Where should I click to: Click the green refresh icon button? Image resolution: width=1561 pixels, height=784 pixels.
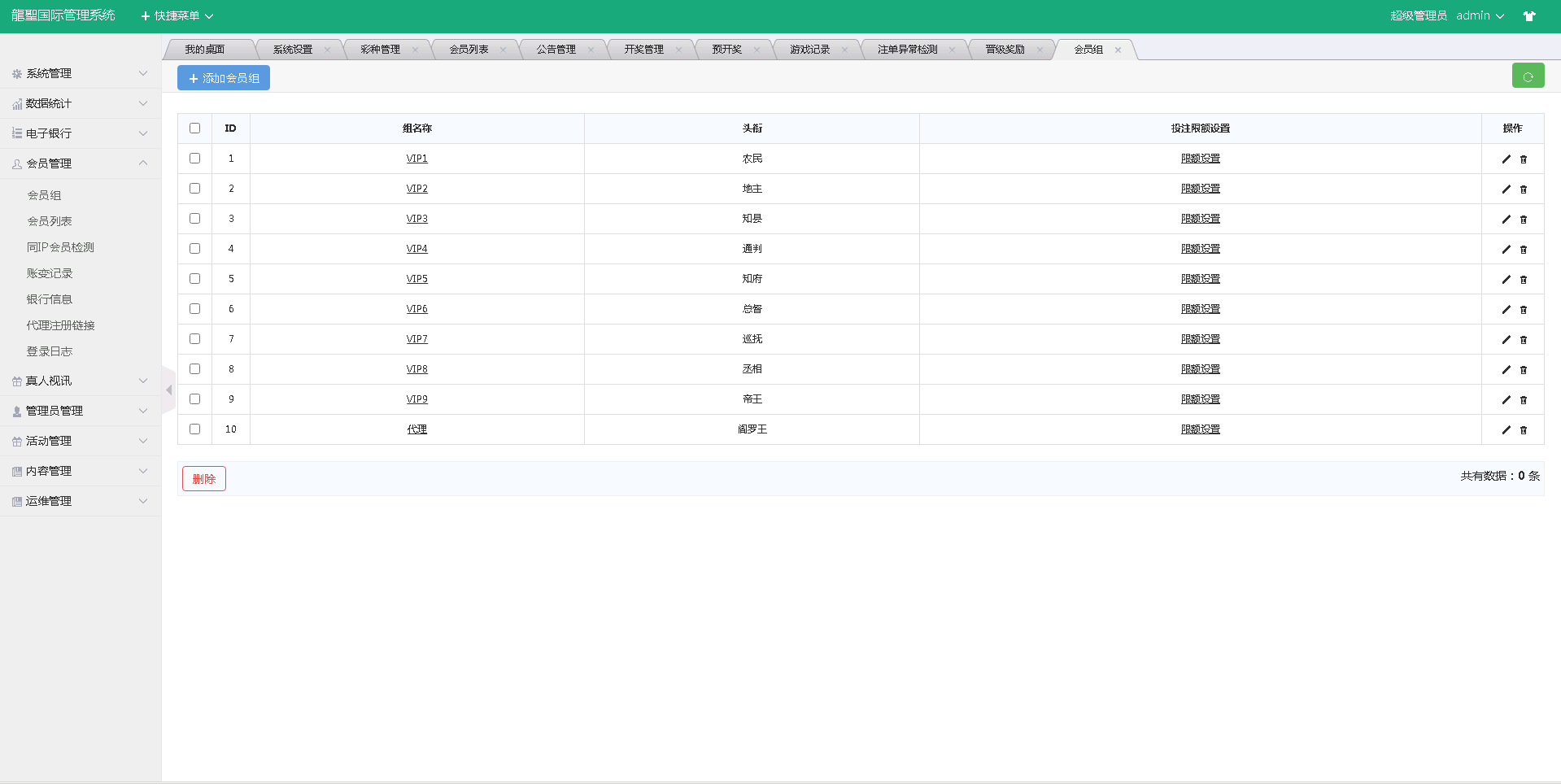click(1528, 76)
